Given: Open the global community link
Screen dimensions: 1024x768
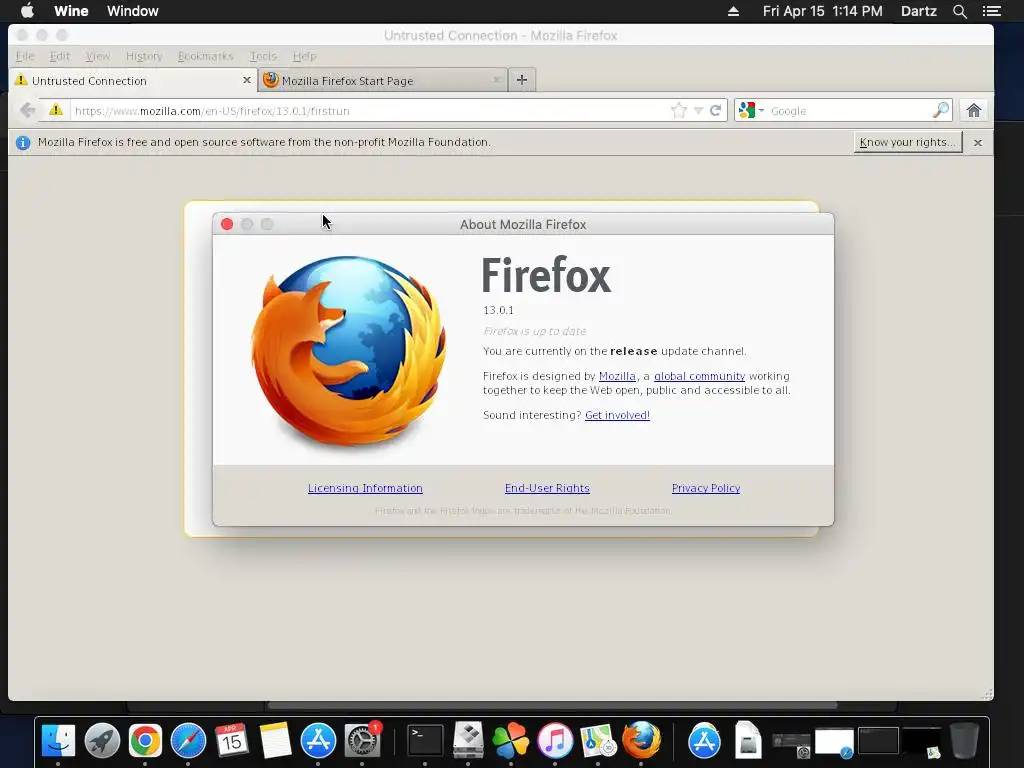Looking at the screenshot, I should click(x=699, y=376).
